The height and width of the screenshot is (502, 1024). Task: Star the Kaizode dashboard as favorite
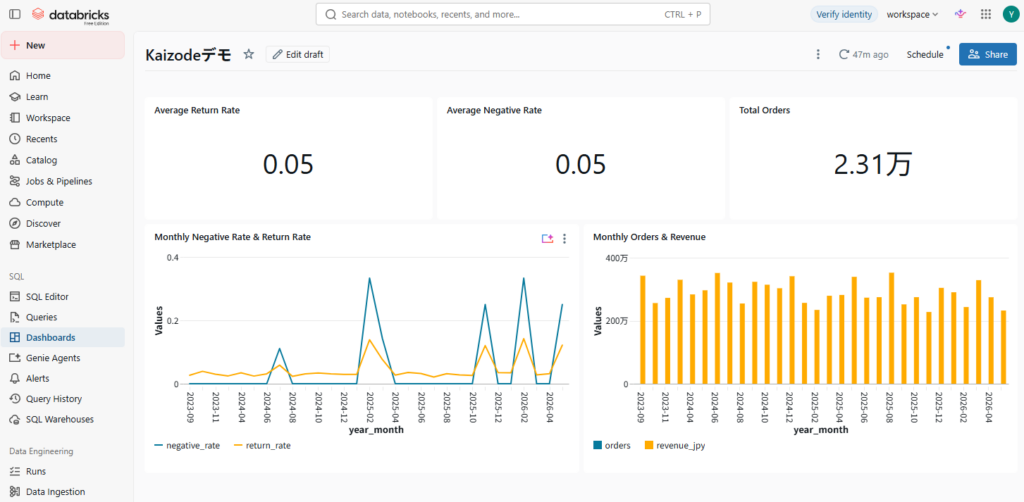249,54
